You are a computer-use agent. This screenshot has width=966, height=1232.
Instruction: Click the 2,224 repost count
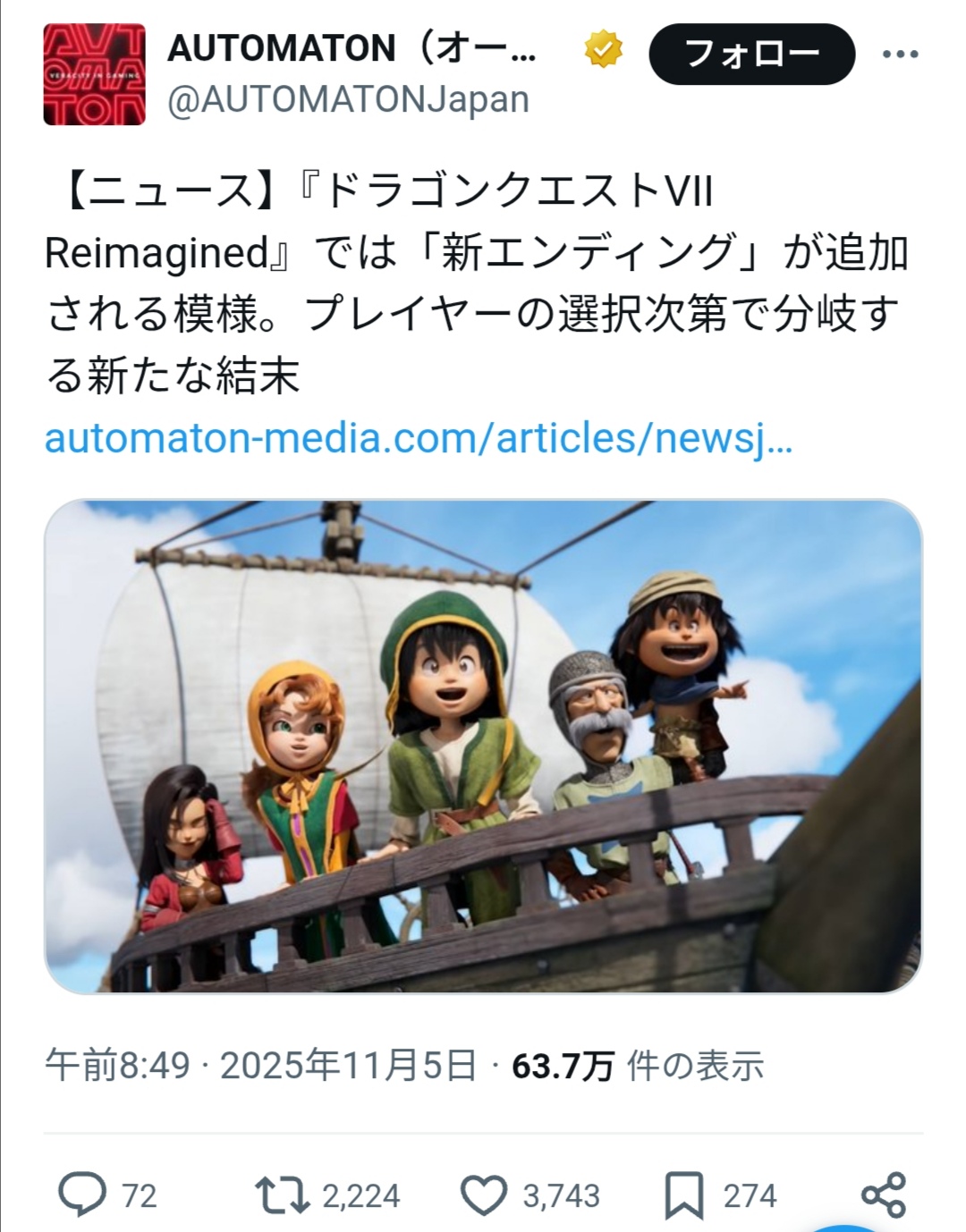(361, 1196)
